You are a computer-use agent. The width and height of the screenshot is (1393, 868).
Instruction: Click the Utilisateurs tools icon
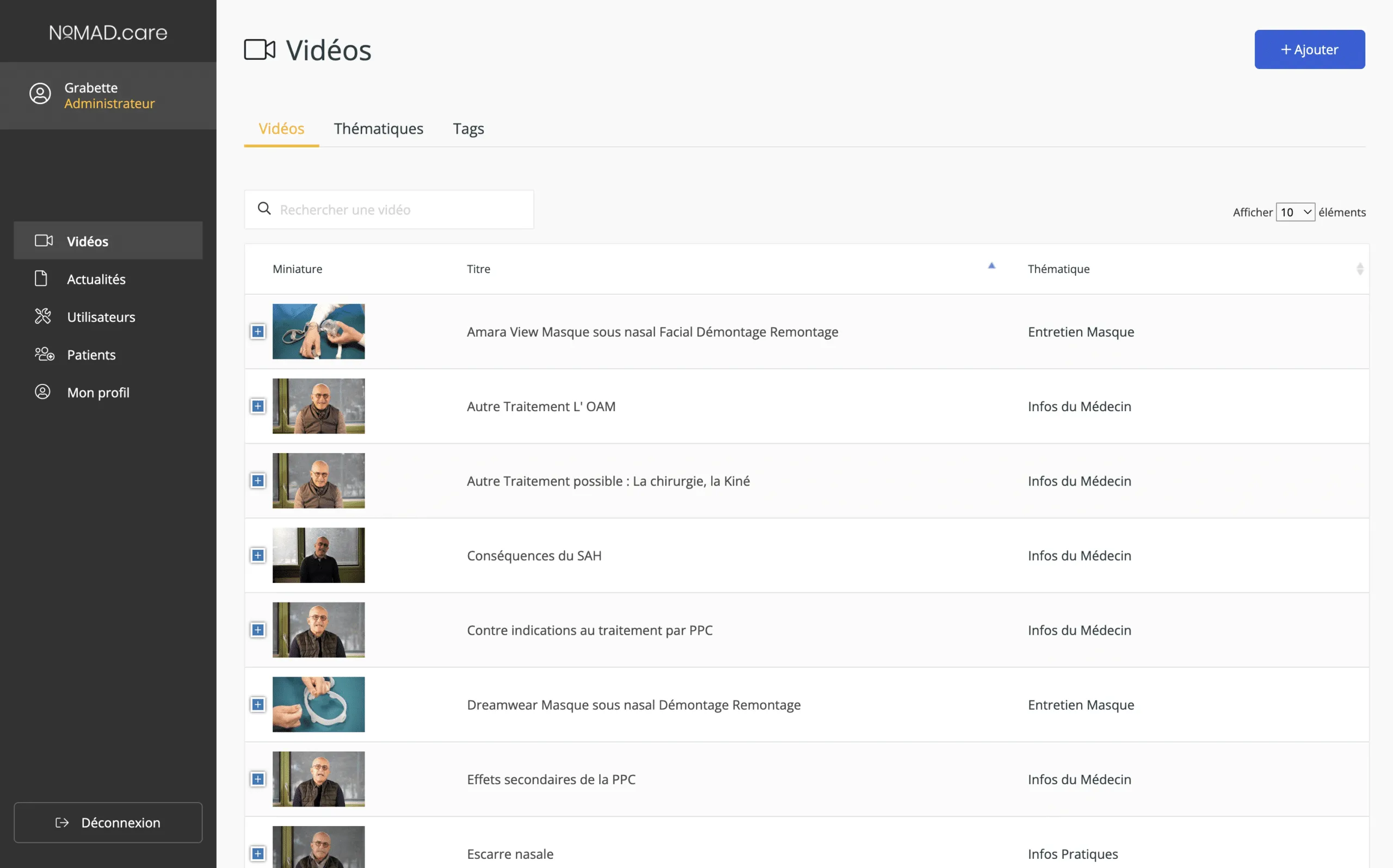click(42, 317)
